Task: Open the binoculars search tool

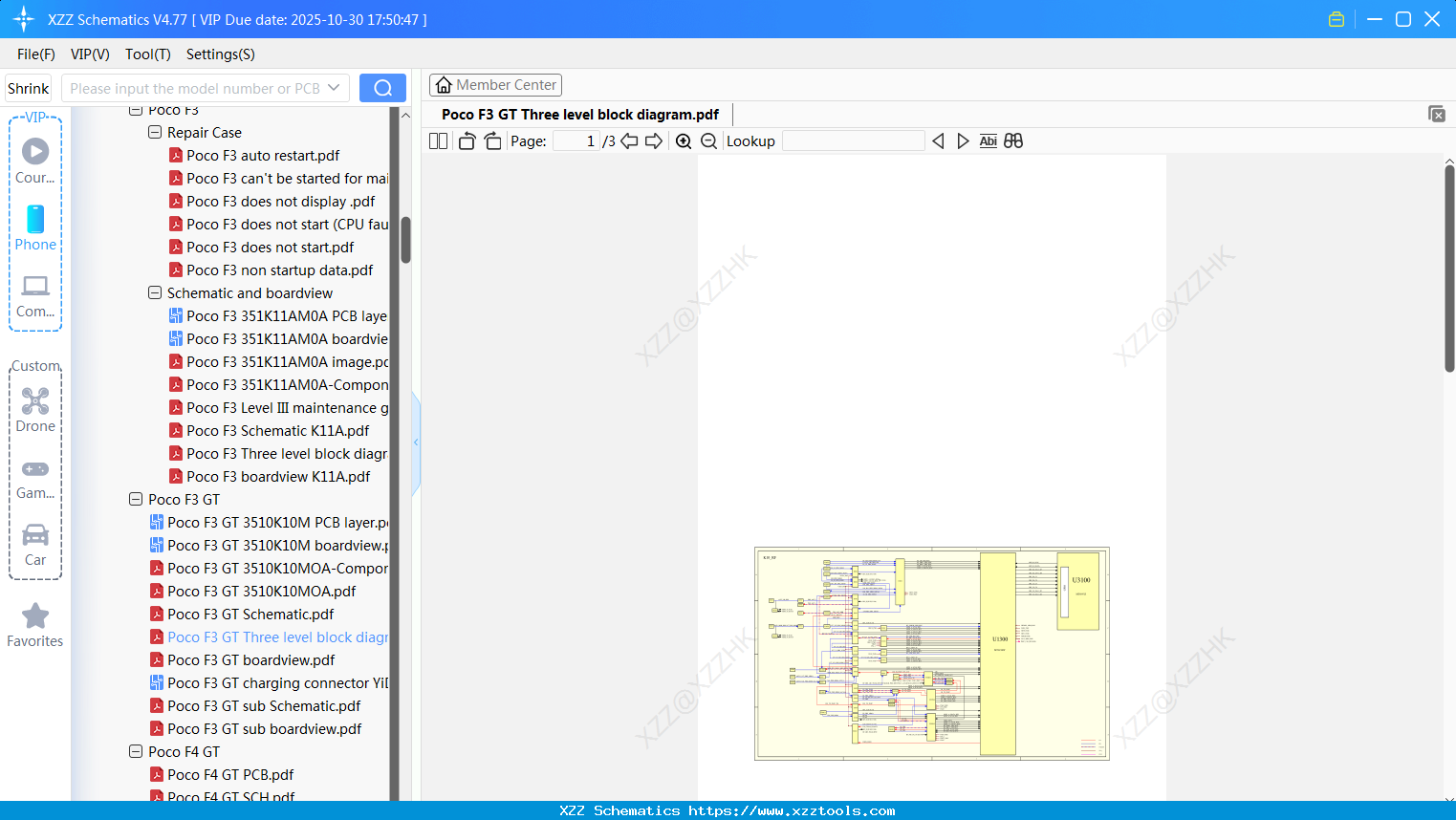Action: [1013, 140]
